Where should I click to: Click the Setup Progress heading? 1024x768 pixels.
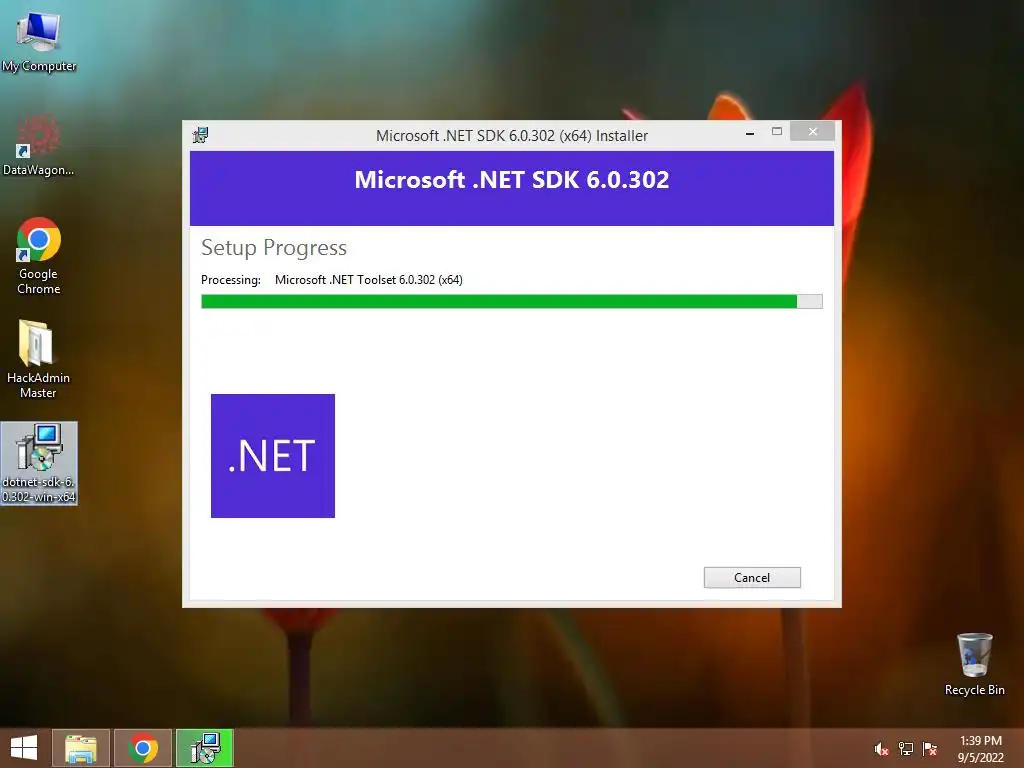pos(274,248)
